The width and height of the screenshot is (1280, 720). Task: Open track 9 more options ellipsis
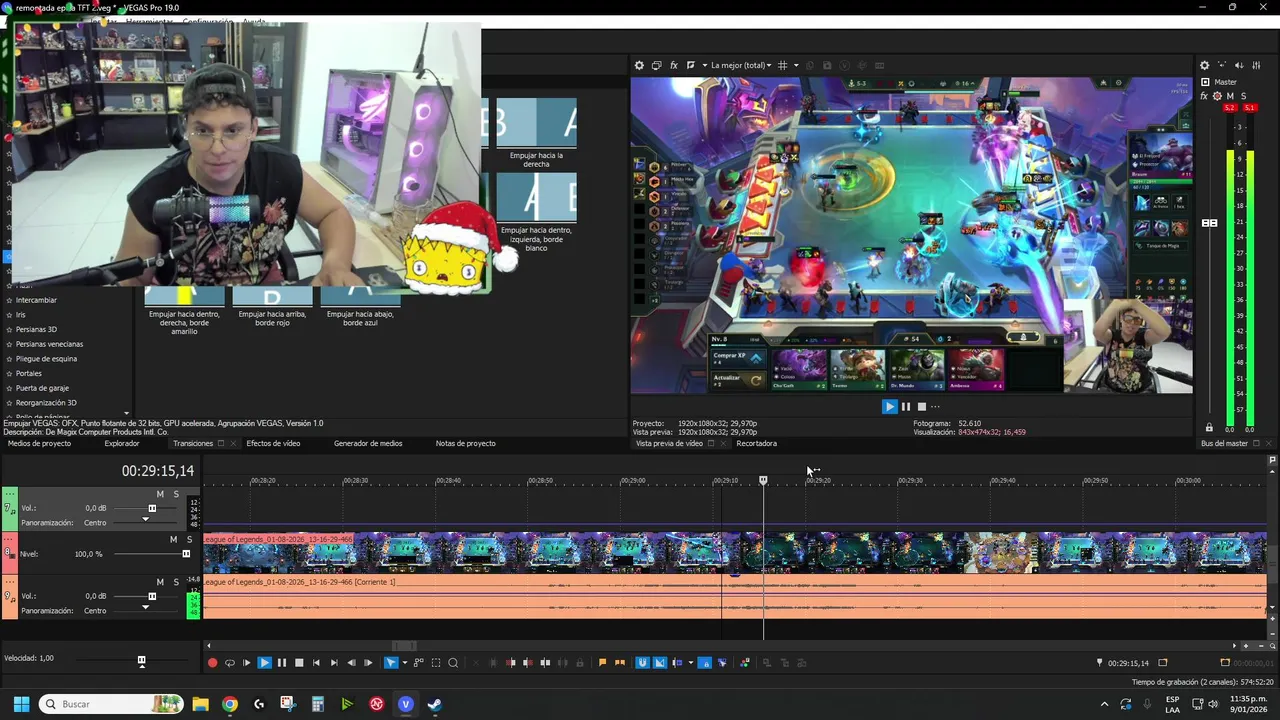point(9,582)
